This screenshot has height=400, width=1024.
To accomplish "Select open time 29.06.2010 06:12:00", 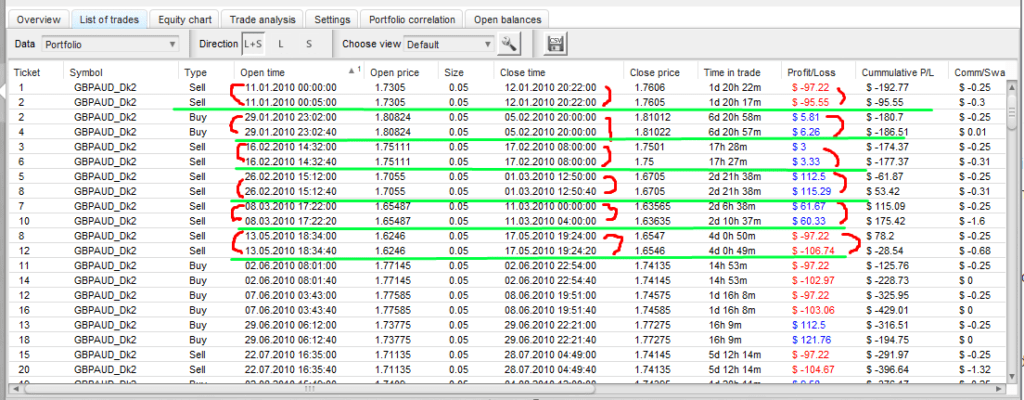I will click(x=290, y=325).
